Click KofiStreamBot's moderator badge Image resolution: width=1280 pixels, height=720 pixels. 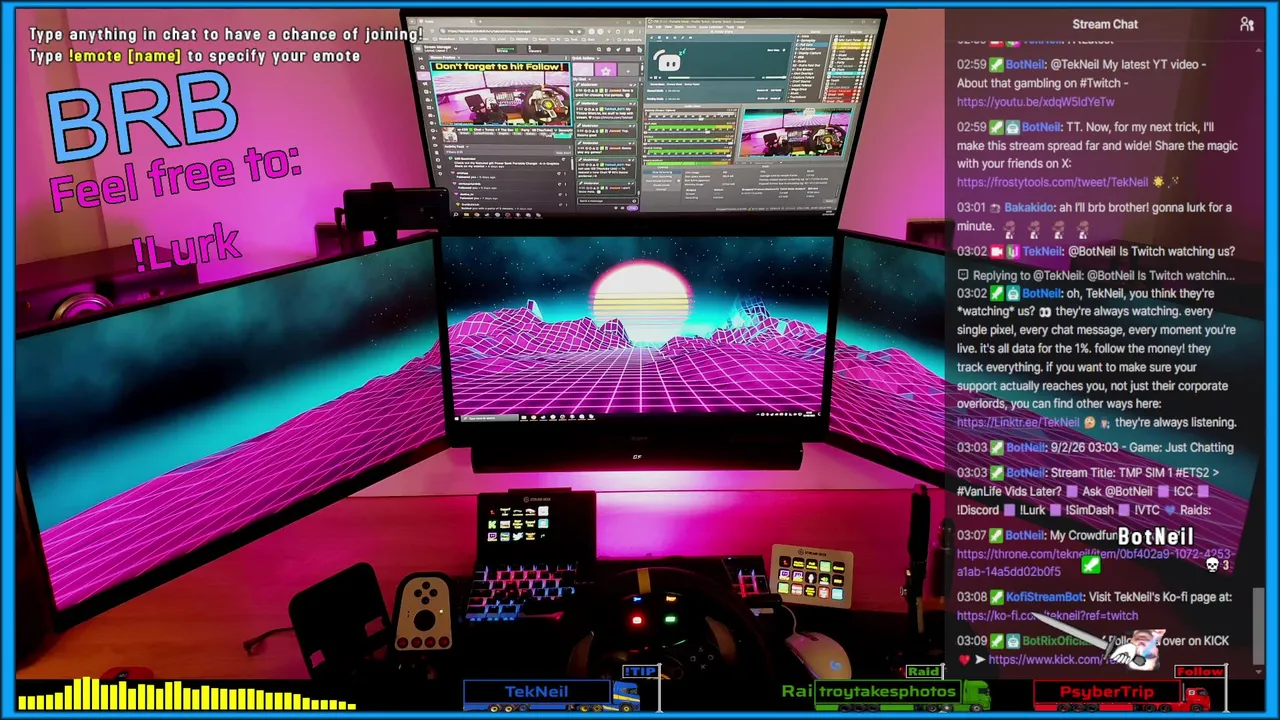tap(996, 597)
